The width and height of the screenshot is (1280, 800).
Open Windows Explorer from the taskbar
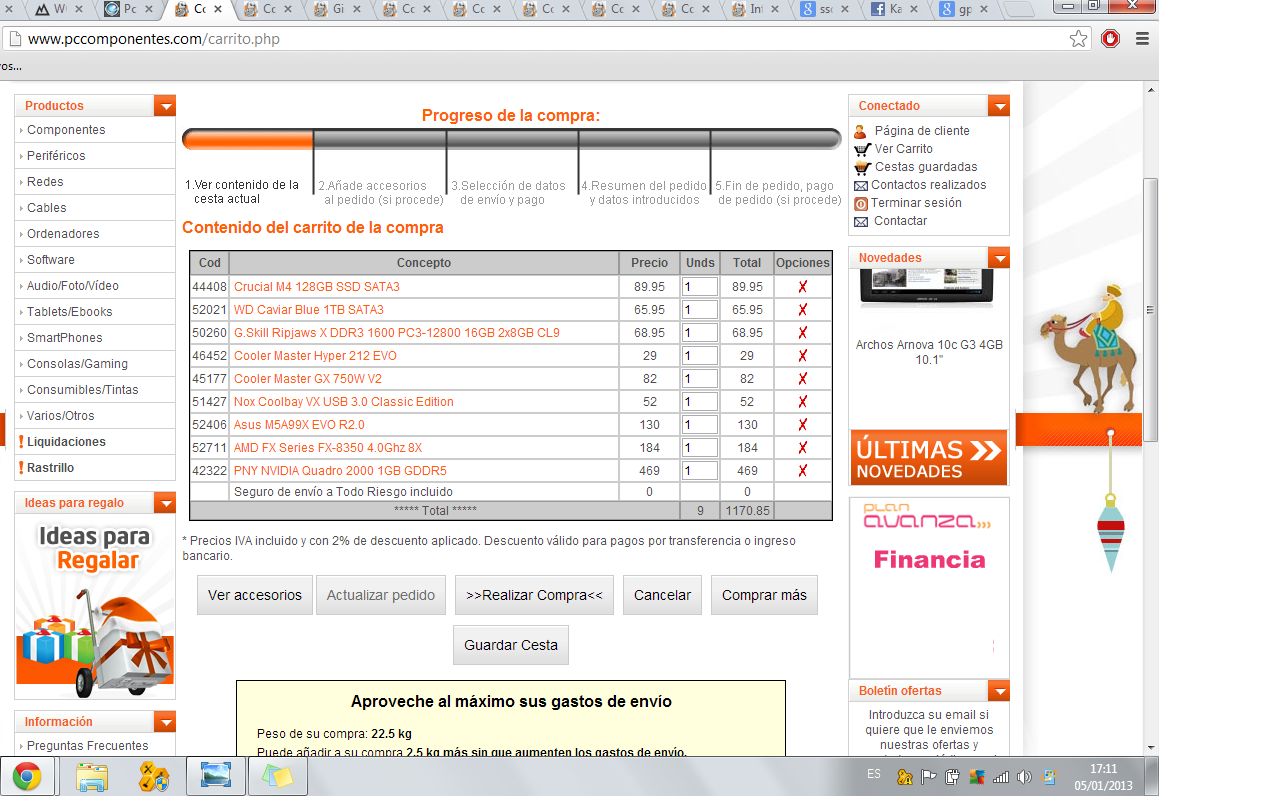click(91, 777)
